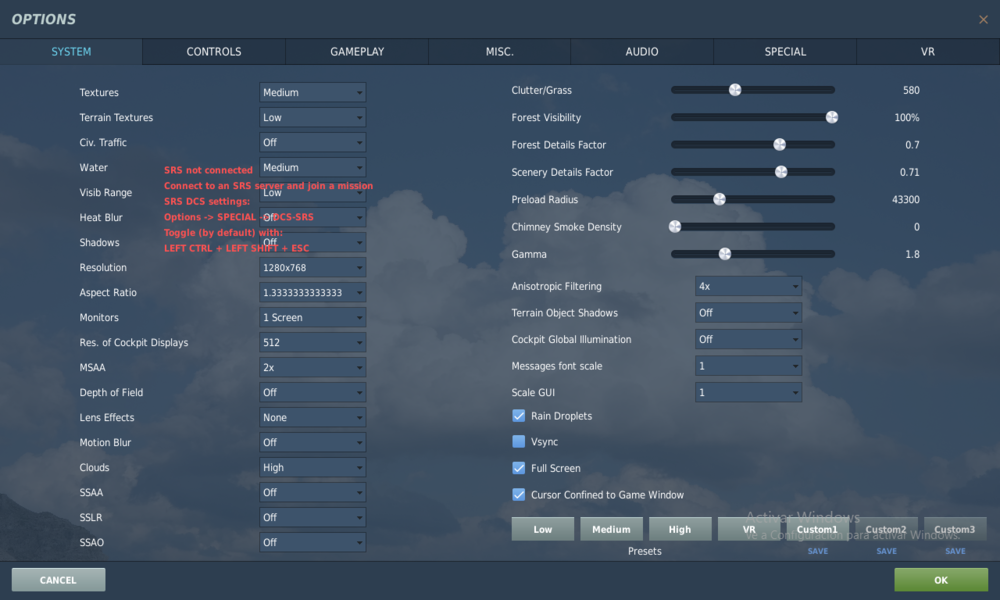Click the Clutter/Grass slider handle
The width and height of the screenshot is (1000, 600).
[x=735, y=90]
